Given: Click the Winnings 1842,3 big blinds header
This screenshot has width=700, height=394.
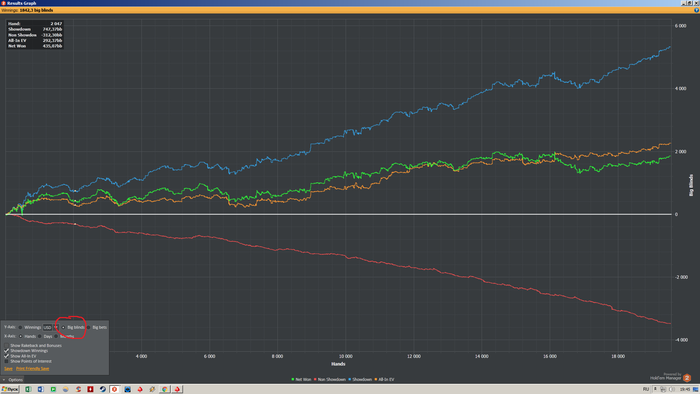Looking at the screenshot, I should coord(27,10).
